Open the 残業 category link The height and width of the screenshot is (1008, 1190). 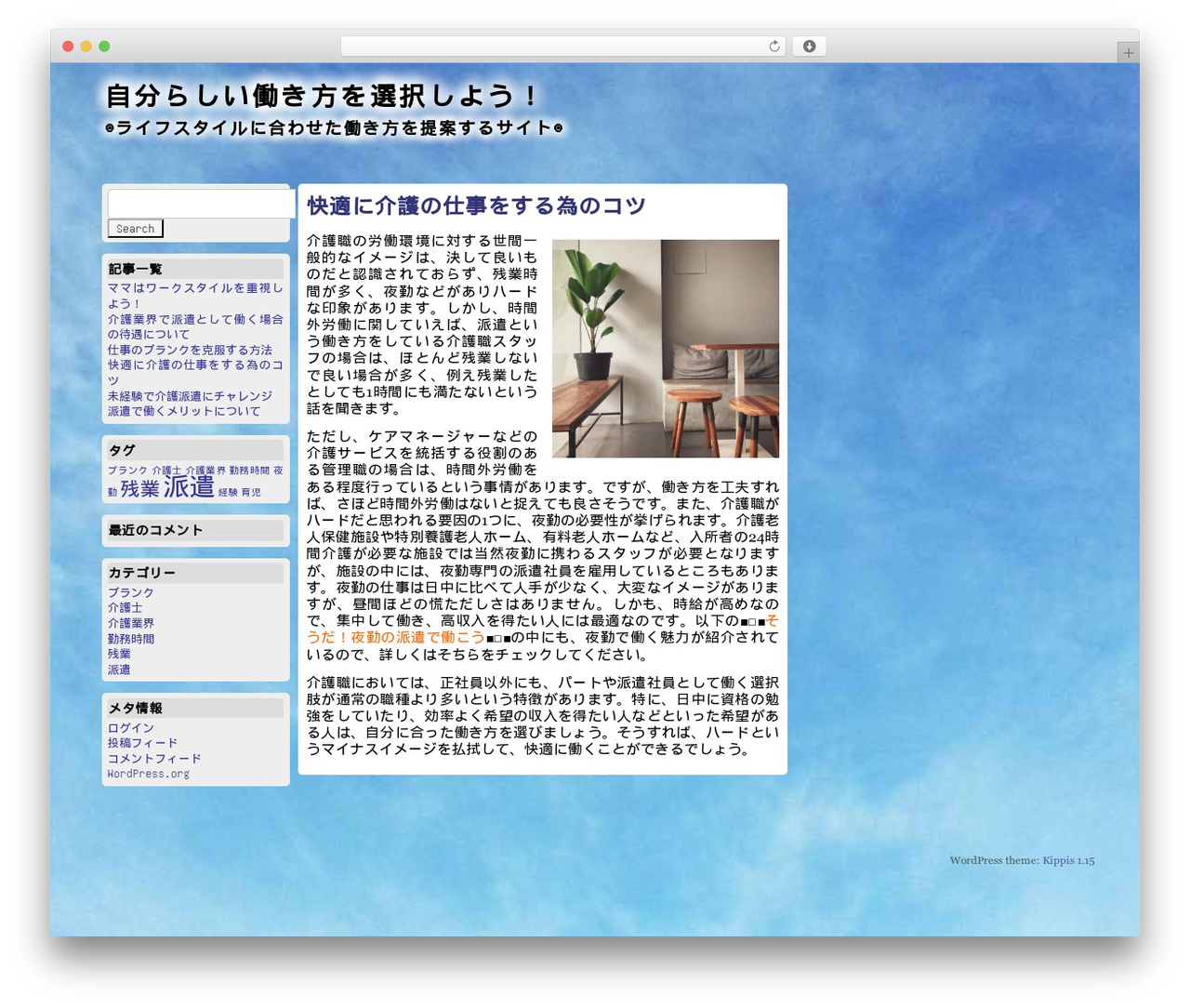pos(119,654)
